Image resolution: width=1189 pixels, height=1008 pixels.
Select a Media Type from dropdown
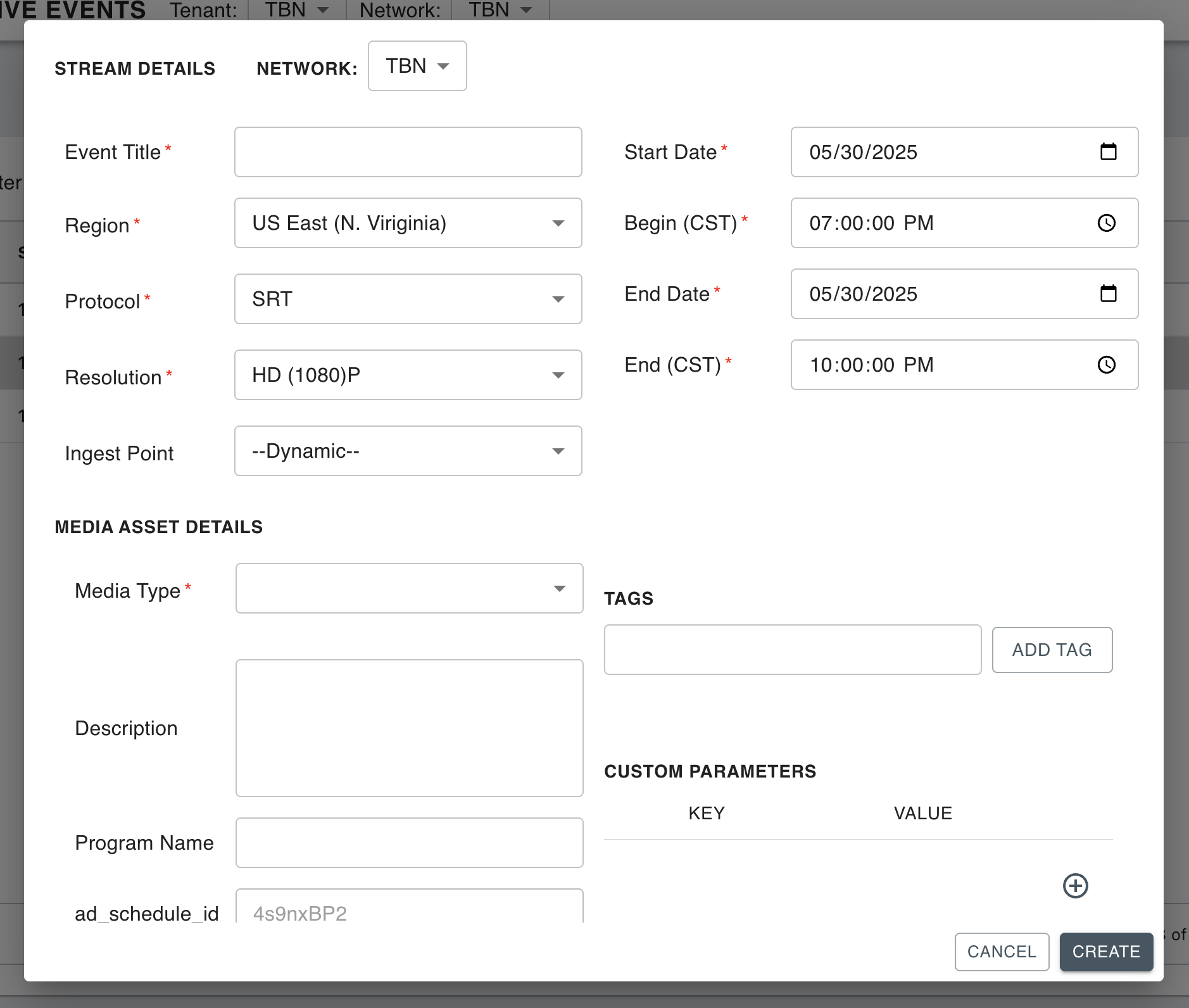point(409,588)
